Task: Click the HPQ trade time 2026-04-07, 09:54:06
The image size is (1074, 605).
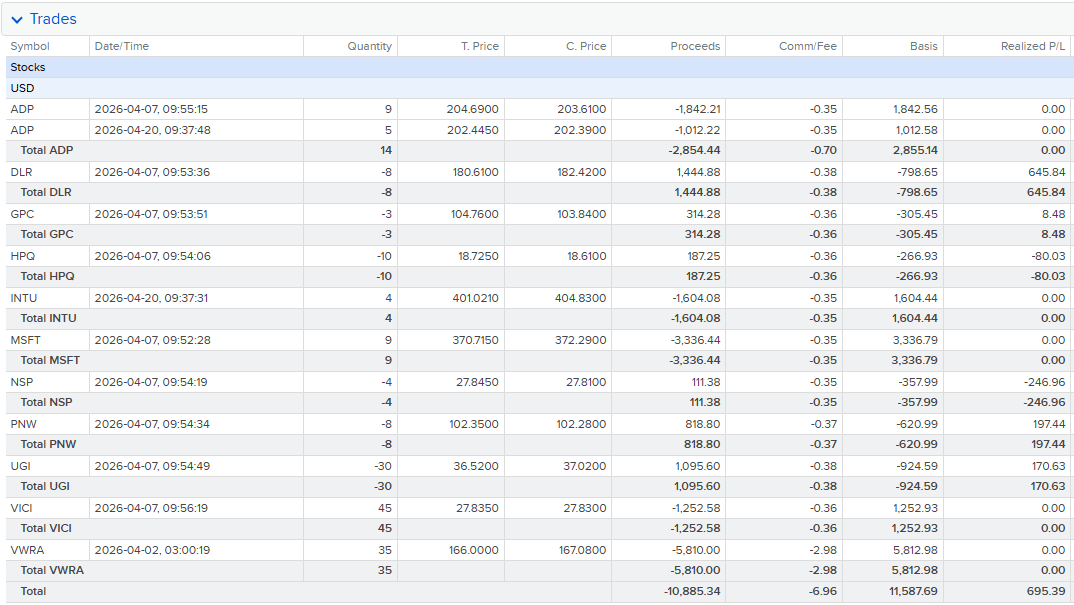Action: pos(153,256)
